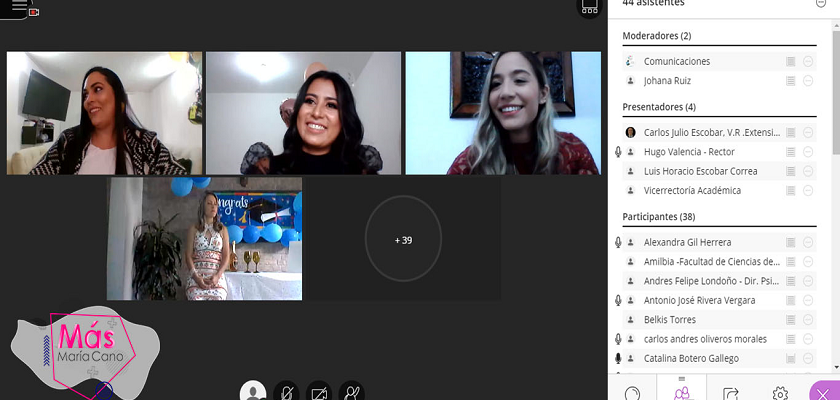This screenshot has height=400, width=840.
Task: Open the My Settings gear icon
Action: (x=780, y=392)
